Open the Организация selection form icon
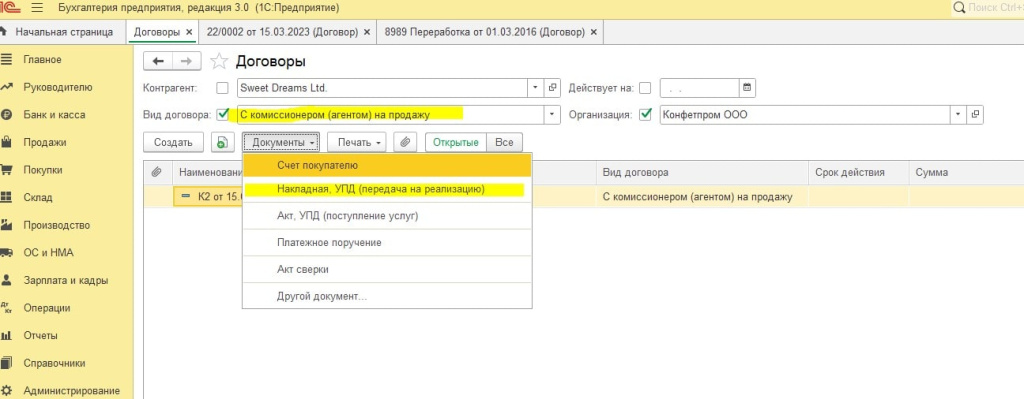This screenshot has width=1024, height=399. coord(975,115)
